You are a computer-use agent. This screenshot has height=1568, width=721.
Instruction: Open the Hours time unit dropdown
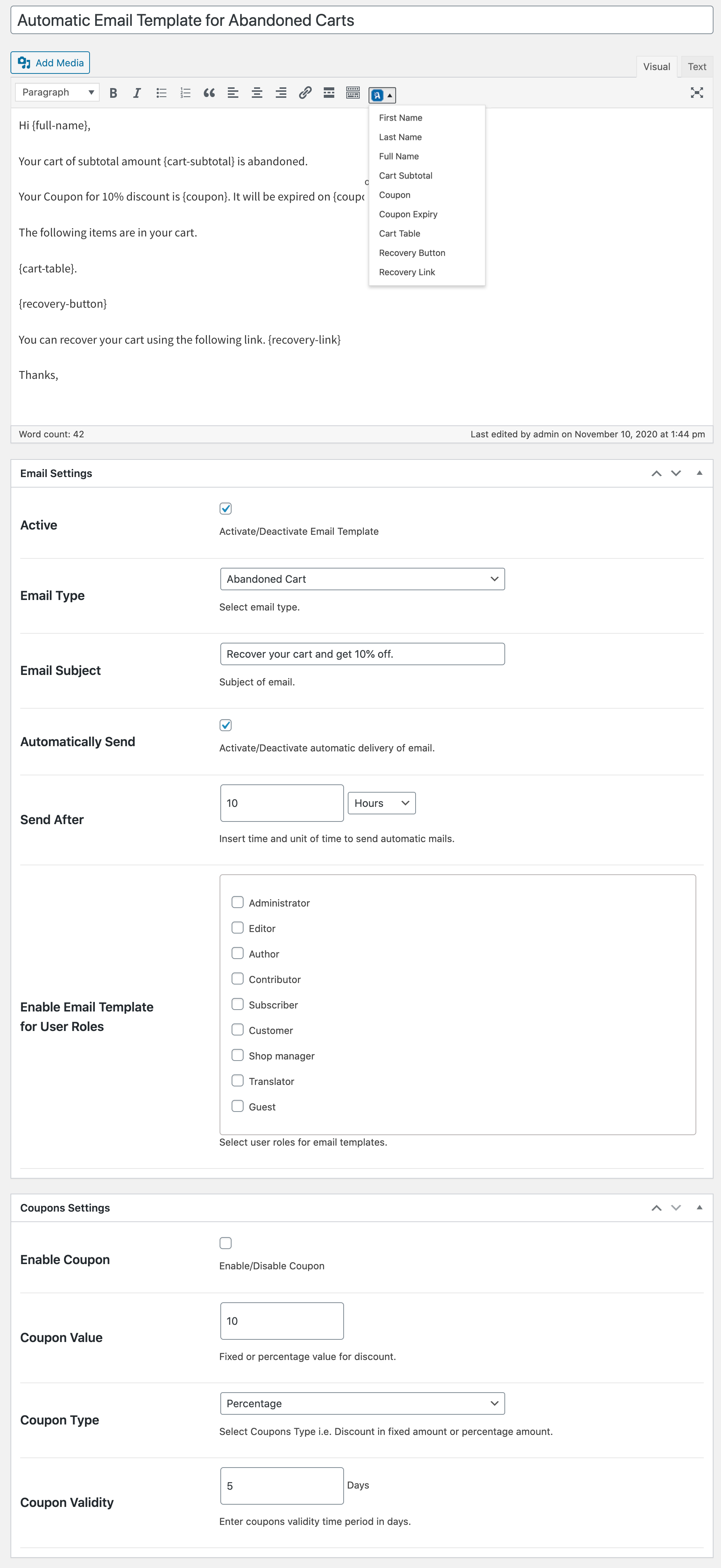pyautogui.click(x=381, y=803)
